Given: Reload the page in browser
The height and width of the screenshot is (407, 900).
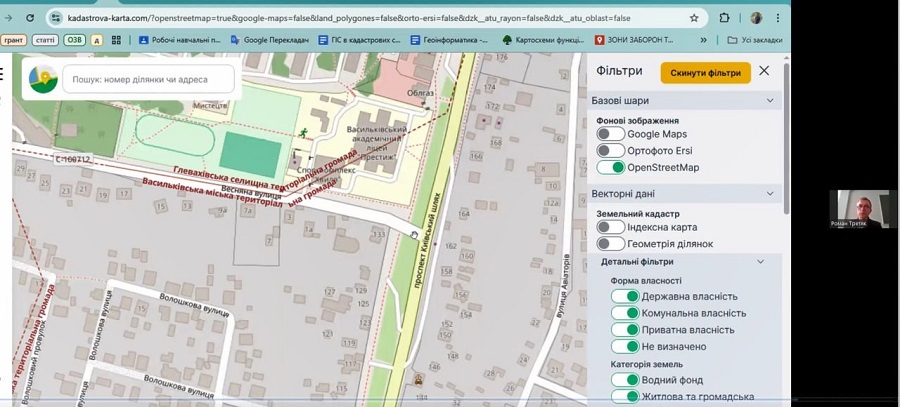Looking at the screenshot, I should tap(30, 18).
